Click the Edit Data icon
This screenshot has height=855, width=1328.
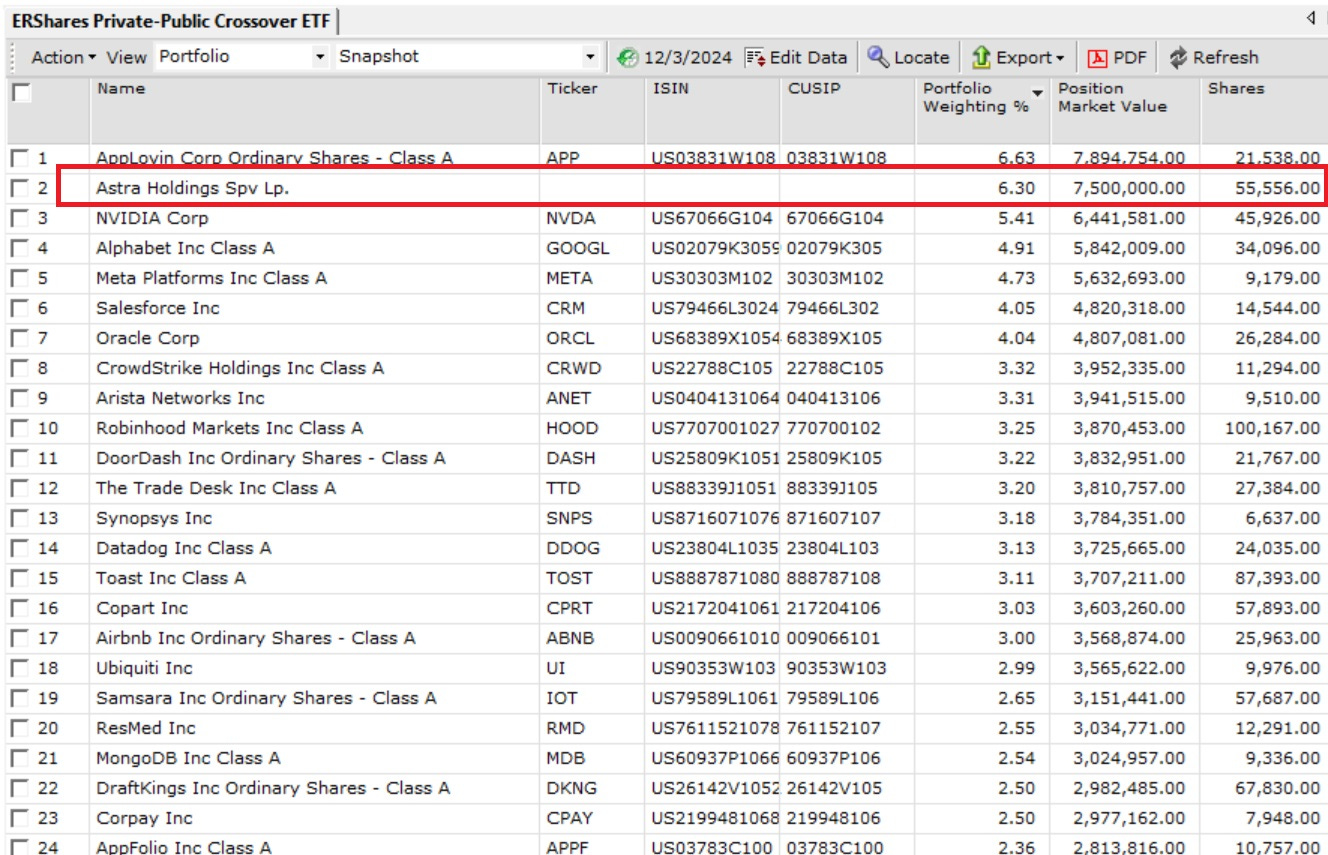(x=755, y=58)
